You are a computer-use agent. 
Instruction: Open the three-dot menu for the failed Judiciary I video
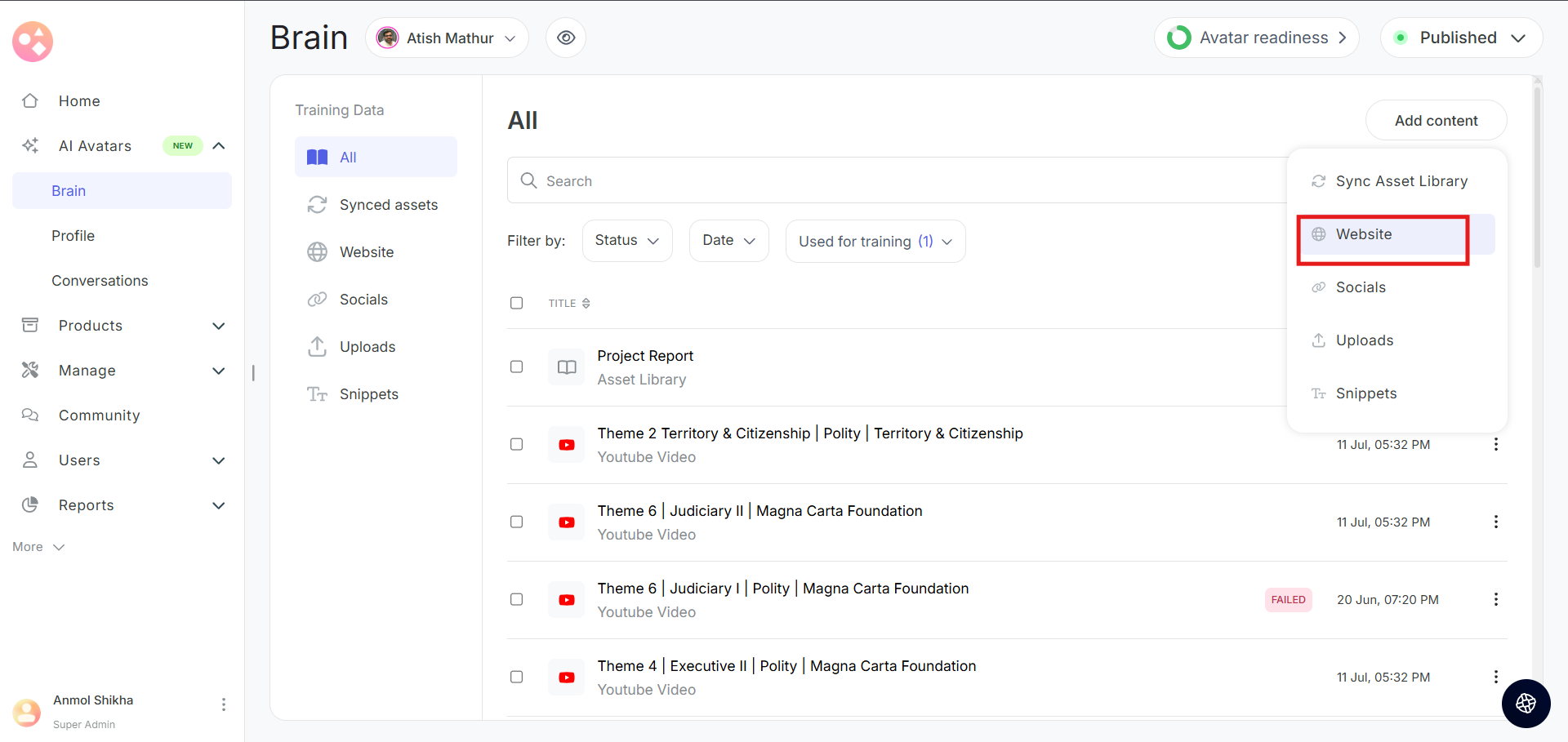coord(1495,599)
